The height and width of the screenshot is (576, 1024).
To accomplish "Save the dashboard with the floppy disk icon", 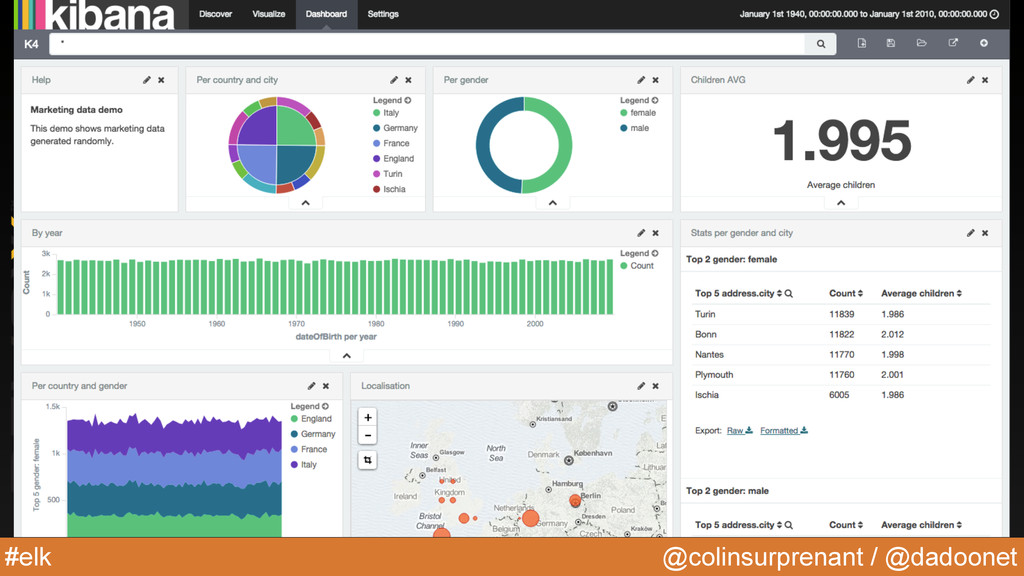I will 891,43.
